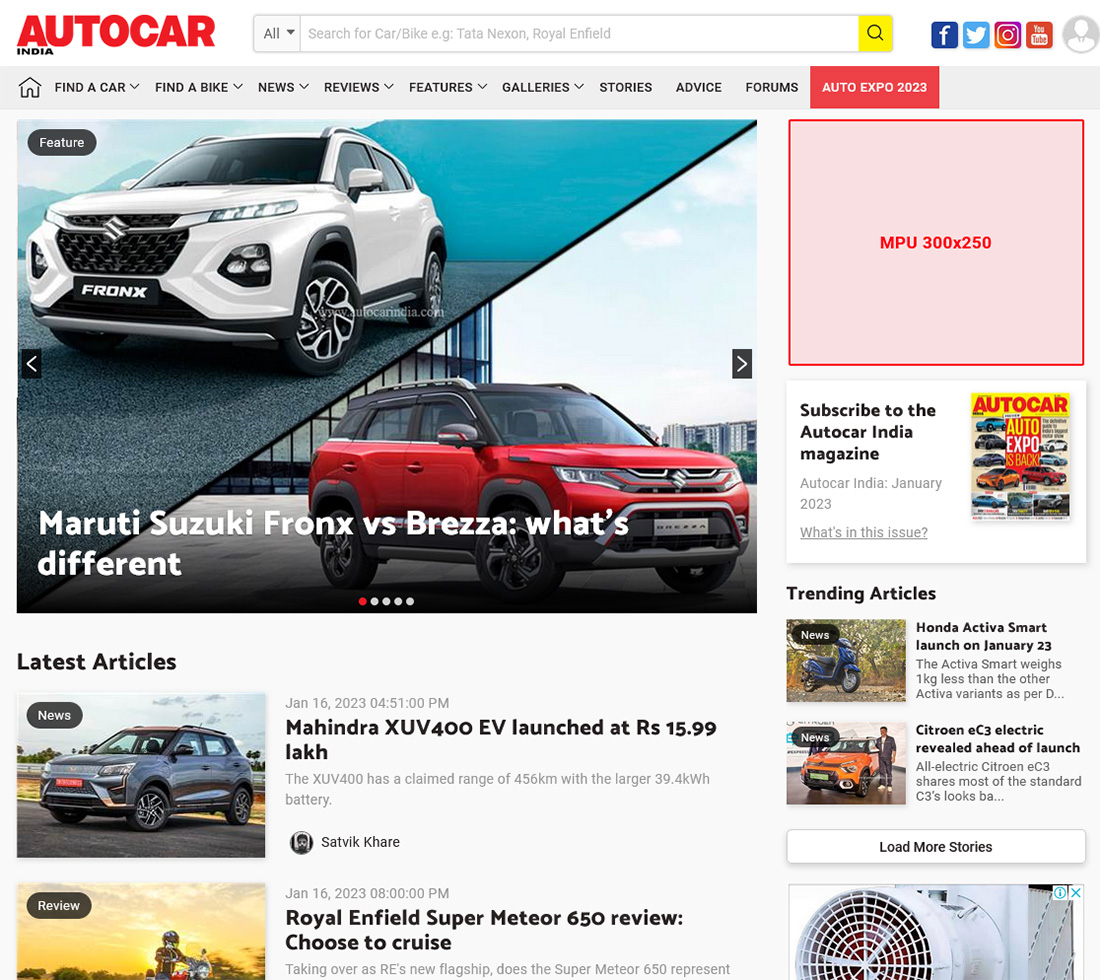Click Satvik Khare's author avatar

click(x=302, y=843)
